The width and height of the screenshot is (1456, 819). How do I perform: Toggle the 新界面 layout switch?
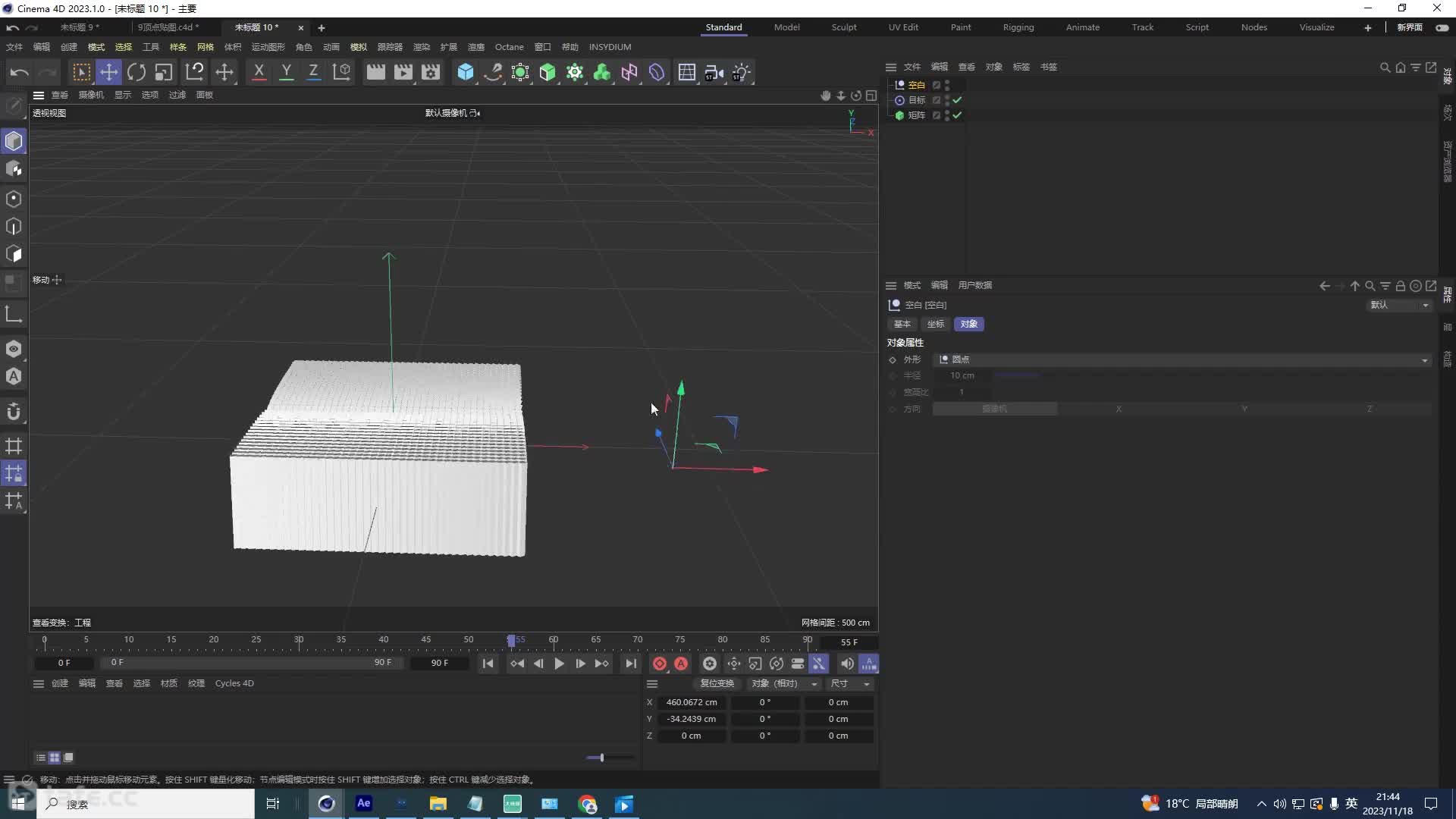pyautogui.click(x=1442, y=27)
